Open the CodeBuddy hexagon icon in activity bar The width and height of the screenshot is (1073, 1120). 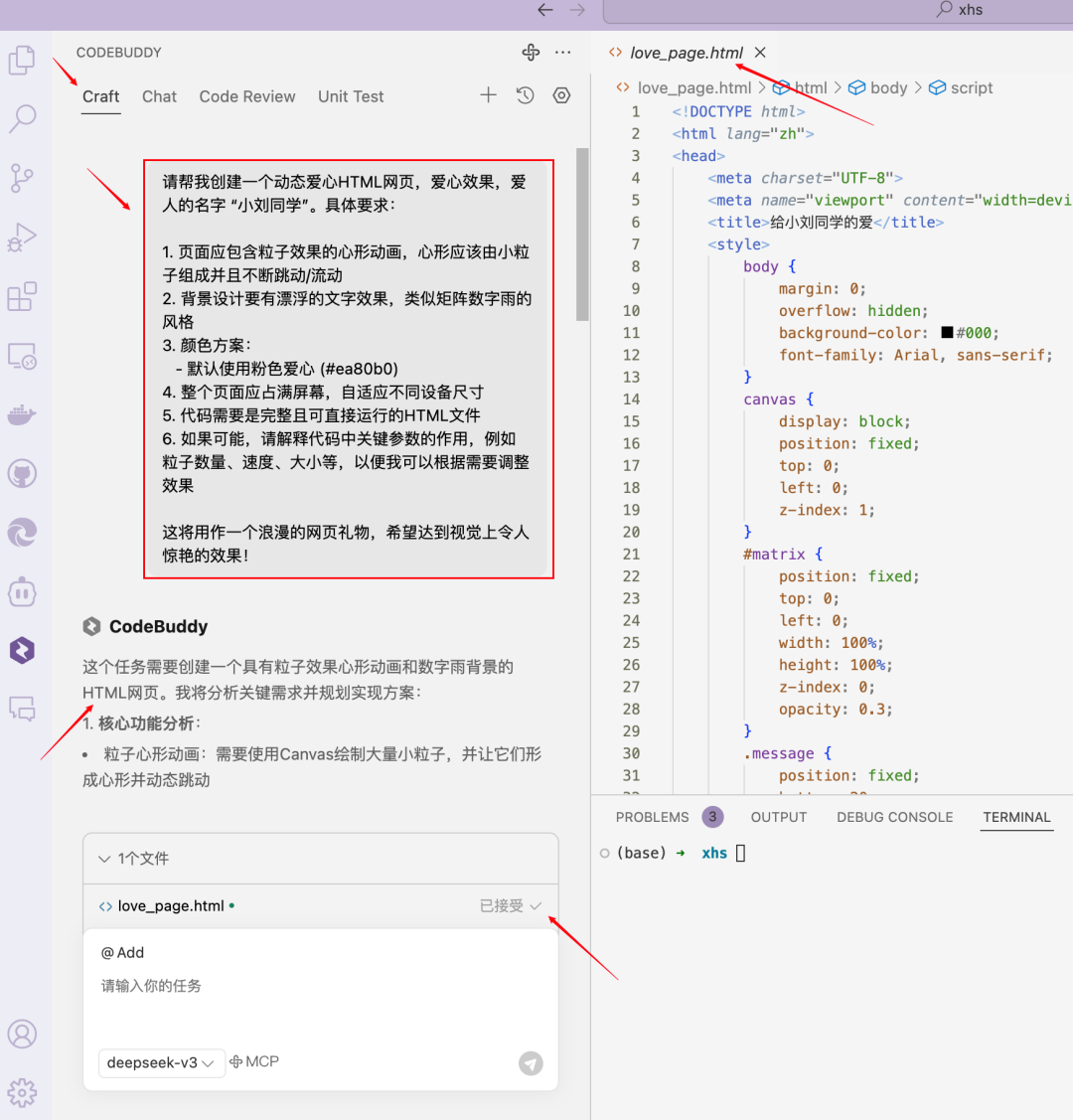click(22, 651)
